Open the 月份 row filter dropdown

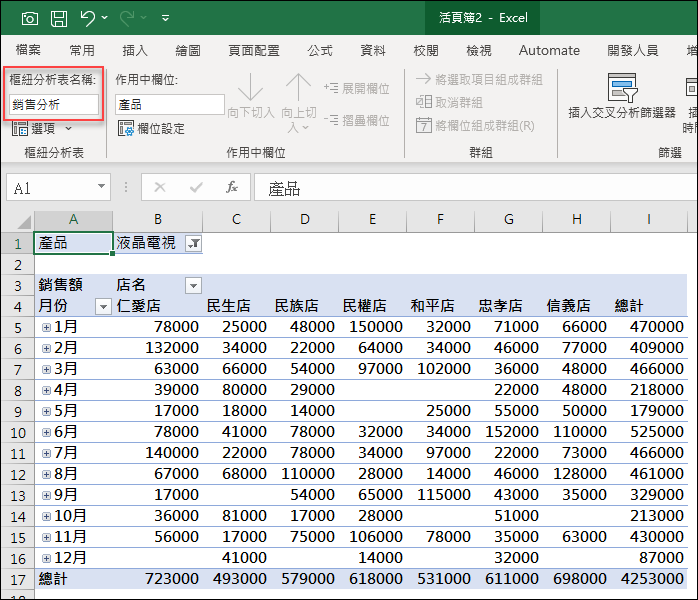(102, 306)
